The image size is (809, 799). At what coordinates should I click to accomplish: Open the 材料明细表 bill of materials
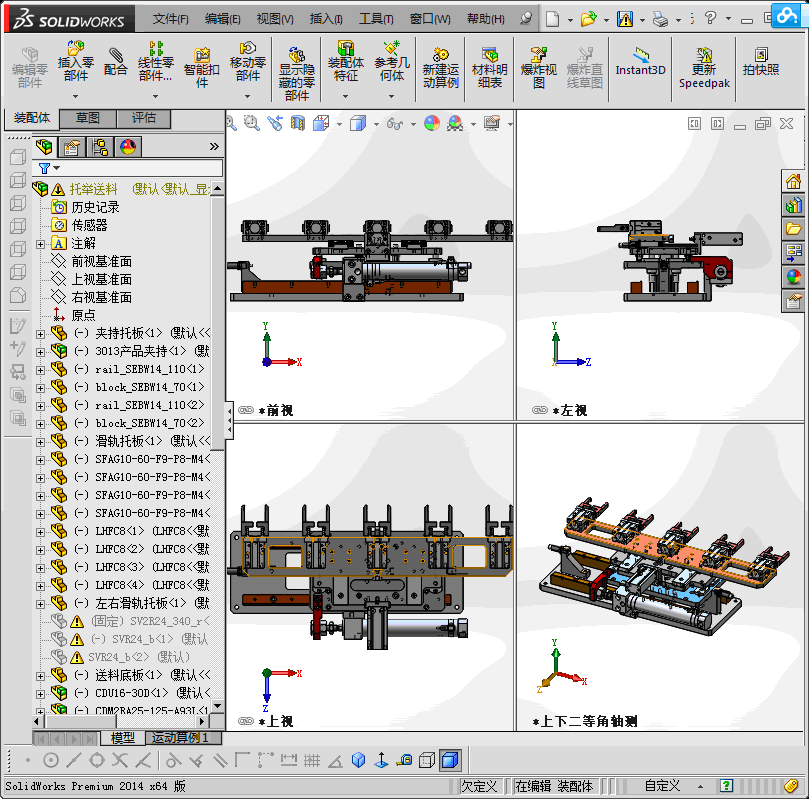490,67
